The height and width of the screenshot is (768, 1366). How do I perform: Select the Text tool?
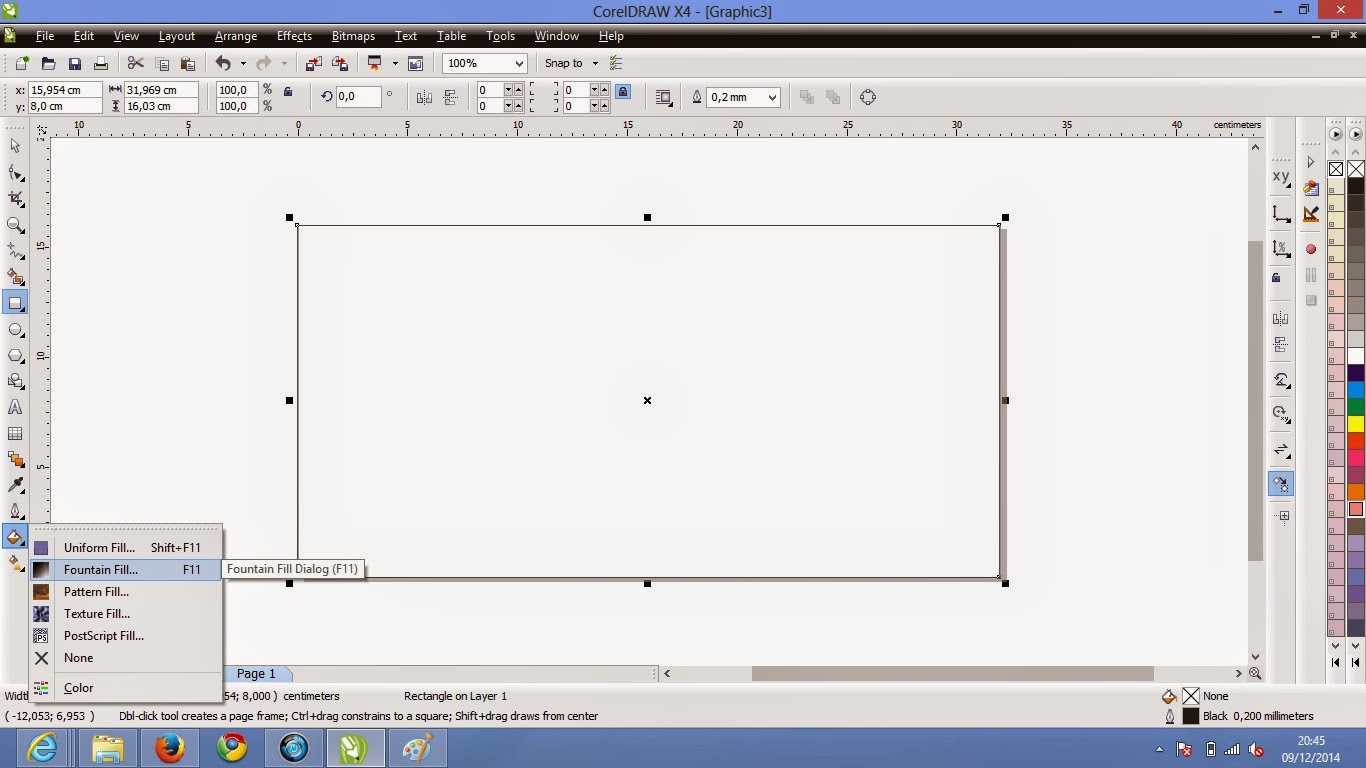[15, 407]
